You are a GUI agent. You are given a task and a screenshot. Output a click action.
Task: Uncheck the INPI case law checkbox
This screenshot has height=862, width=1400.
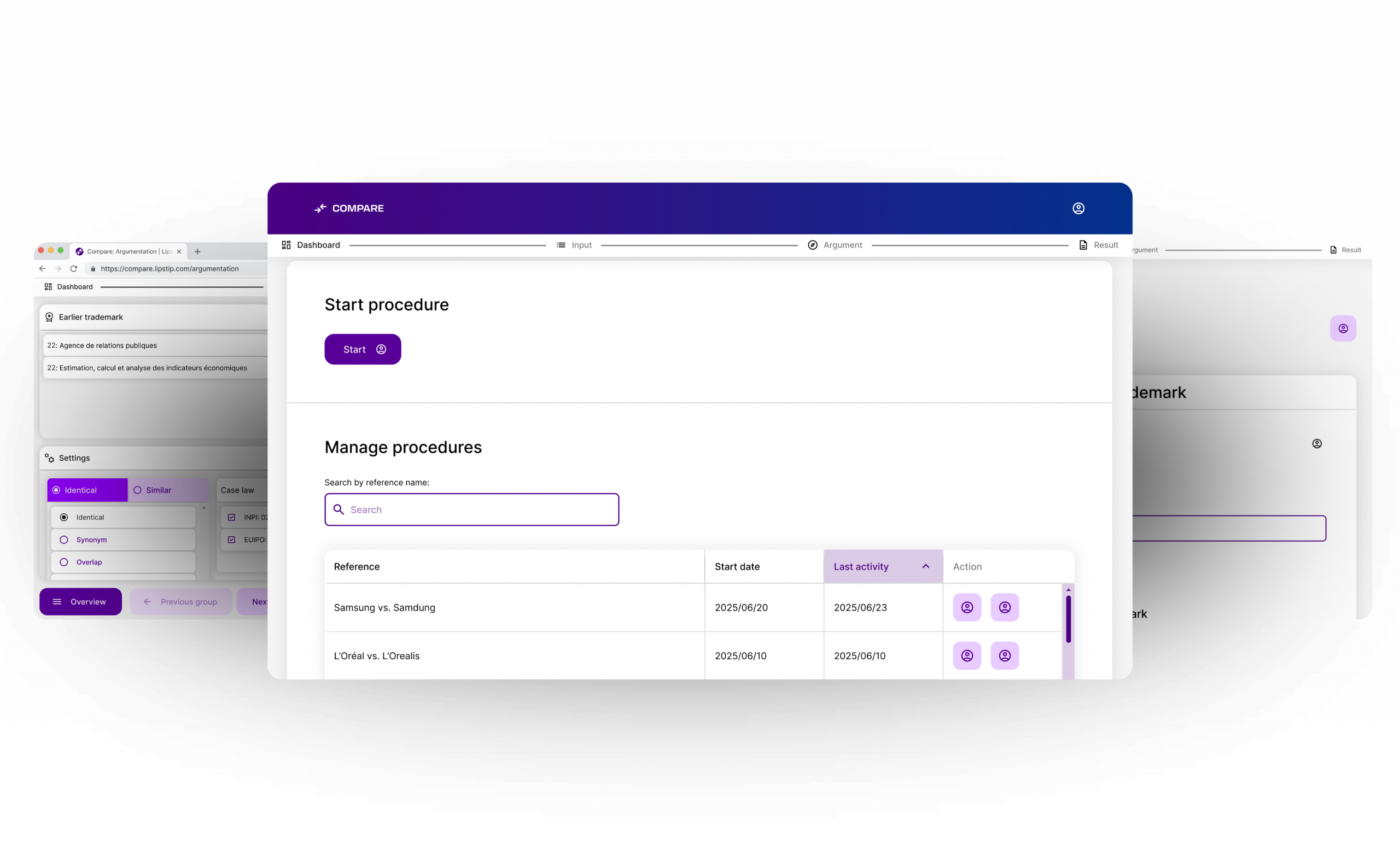[231, 517]
